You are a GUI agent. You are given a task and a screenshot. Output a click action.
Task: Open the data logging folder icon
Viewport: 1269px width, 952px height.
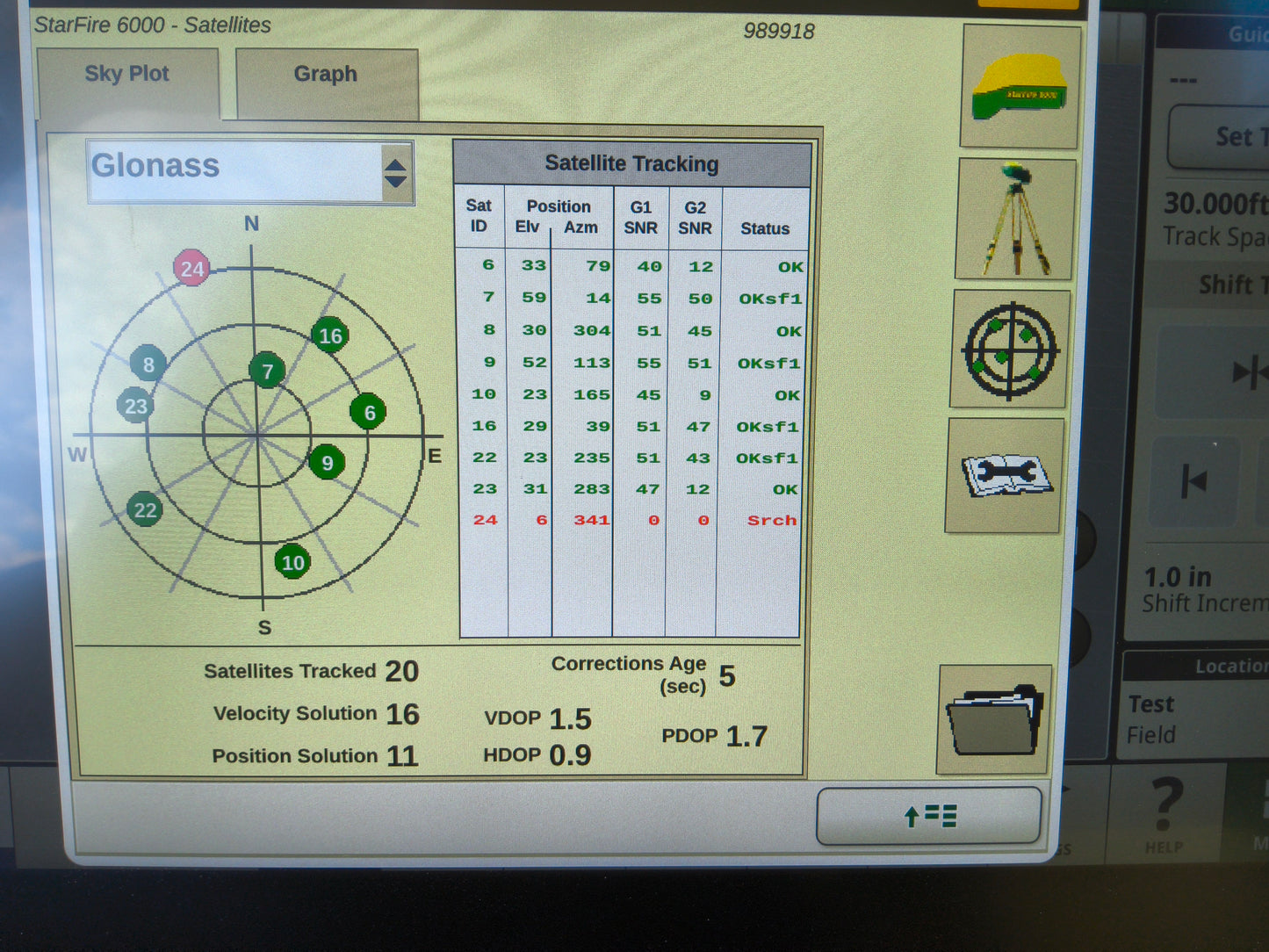[995, 720]
